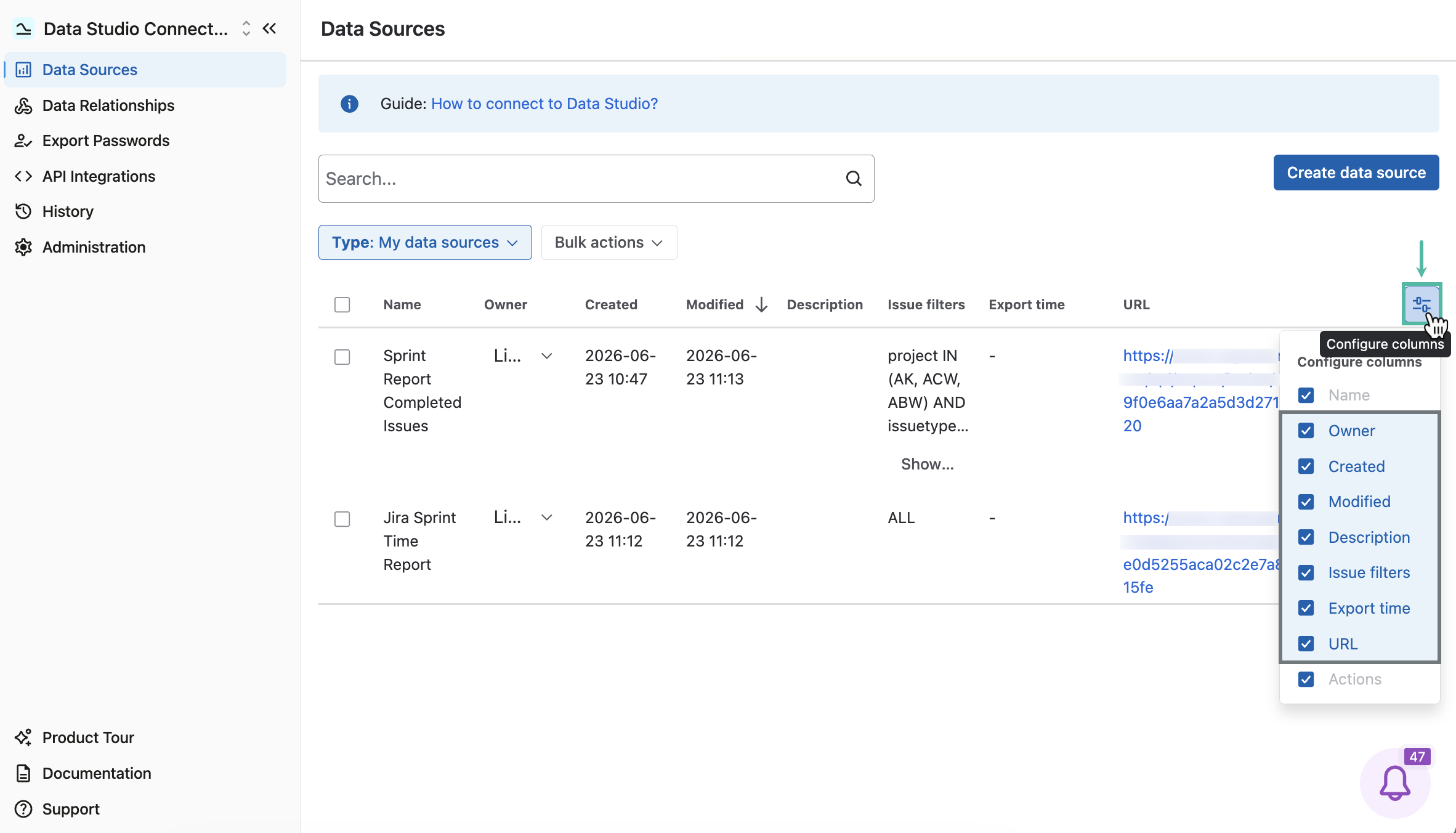Sort by the Owner column header

click(505, 304)
